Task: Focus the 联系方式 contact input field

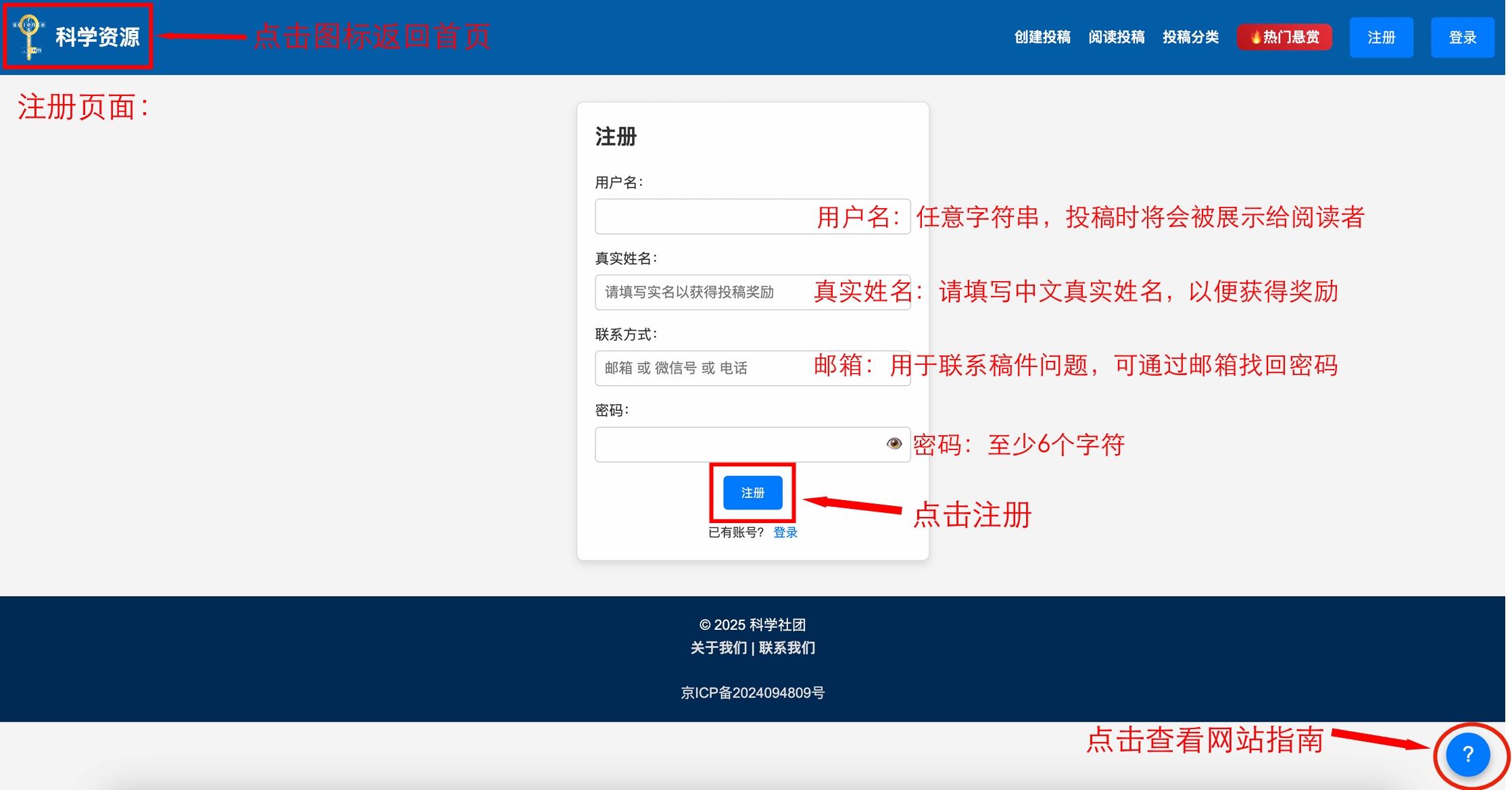Action: 703,368
